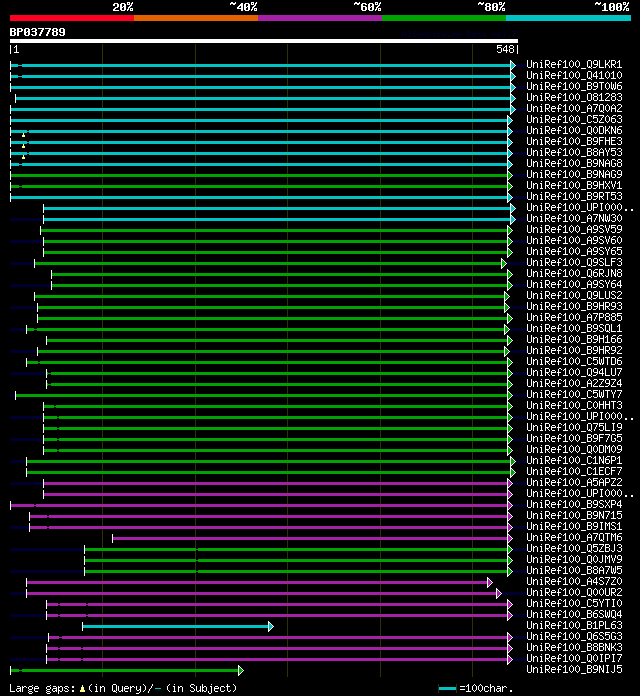This screenshot has height=696, width=640.
Task: Select the UniRef100_B9IMS1 label
Action: tap(574, 526)
